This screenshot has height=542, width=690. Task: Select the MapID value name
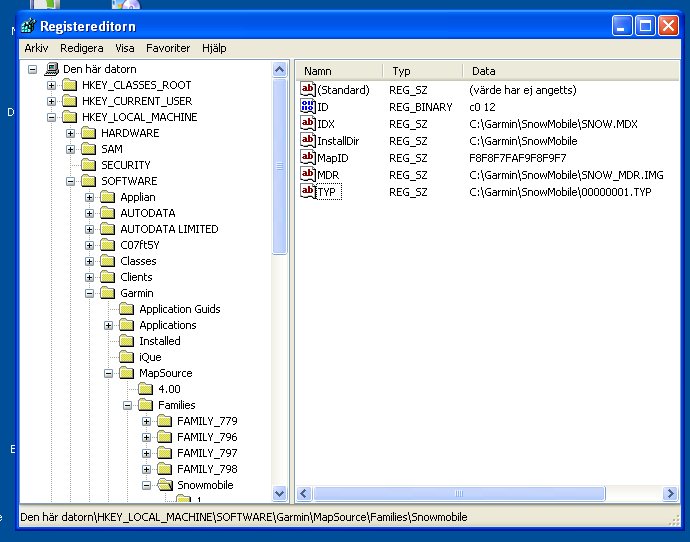pos(333,158)
